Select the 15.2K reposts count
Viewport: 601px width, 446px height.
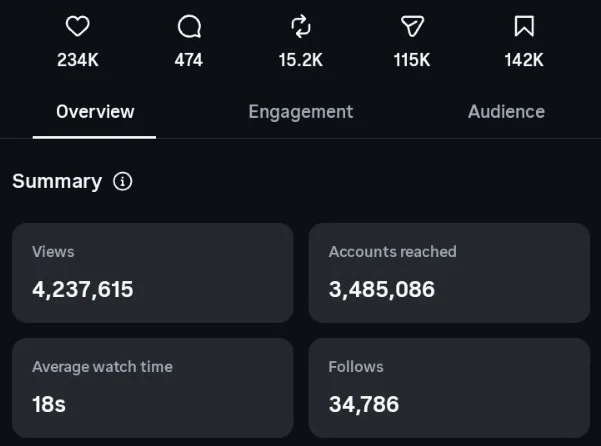pyautogui.click(x=301, y=60)
